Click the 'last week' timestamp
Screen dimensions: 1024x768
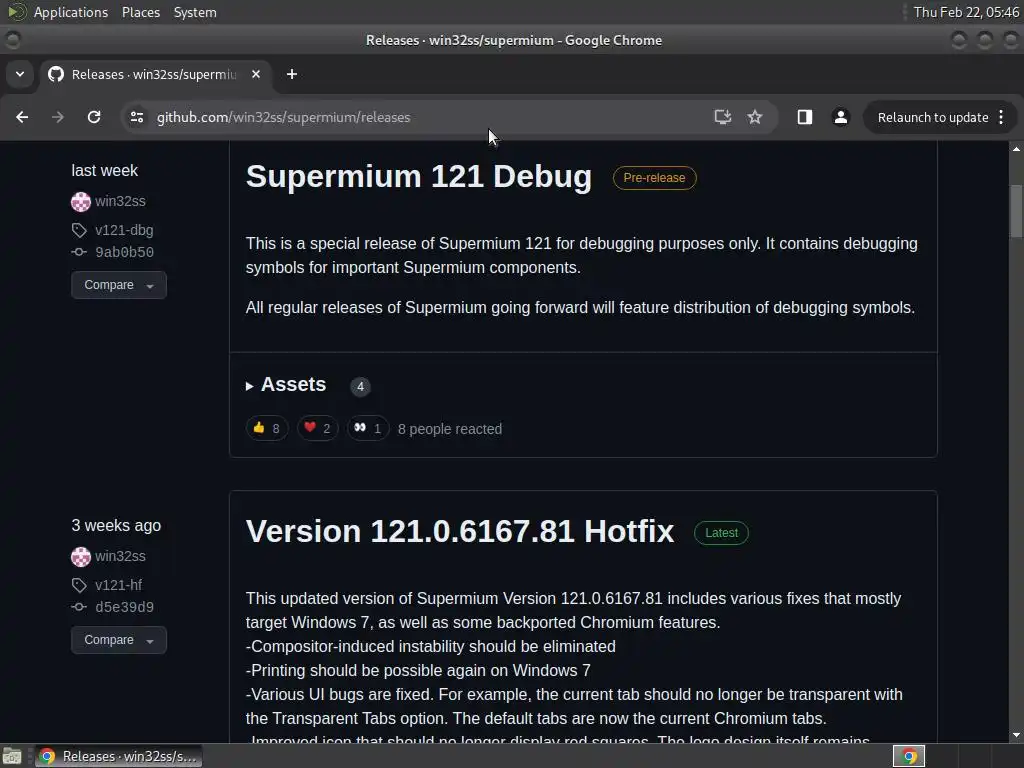[104, 170]
